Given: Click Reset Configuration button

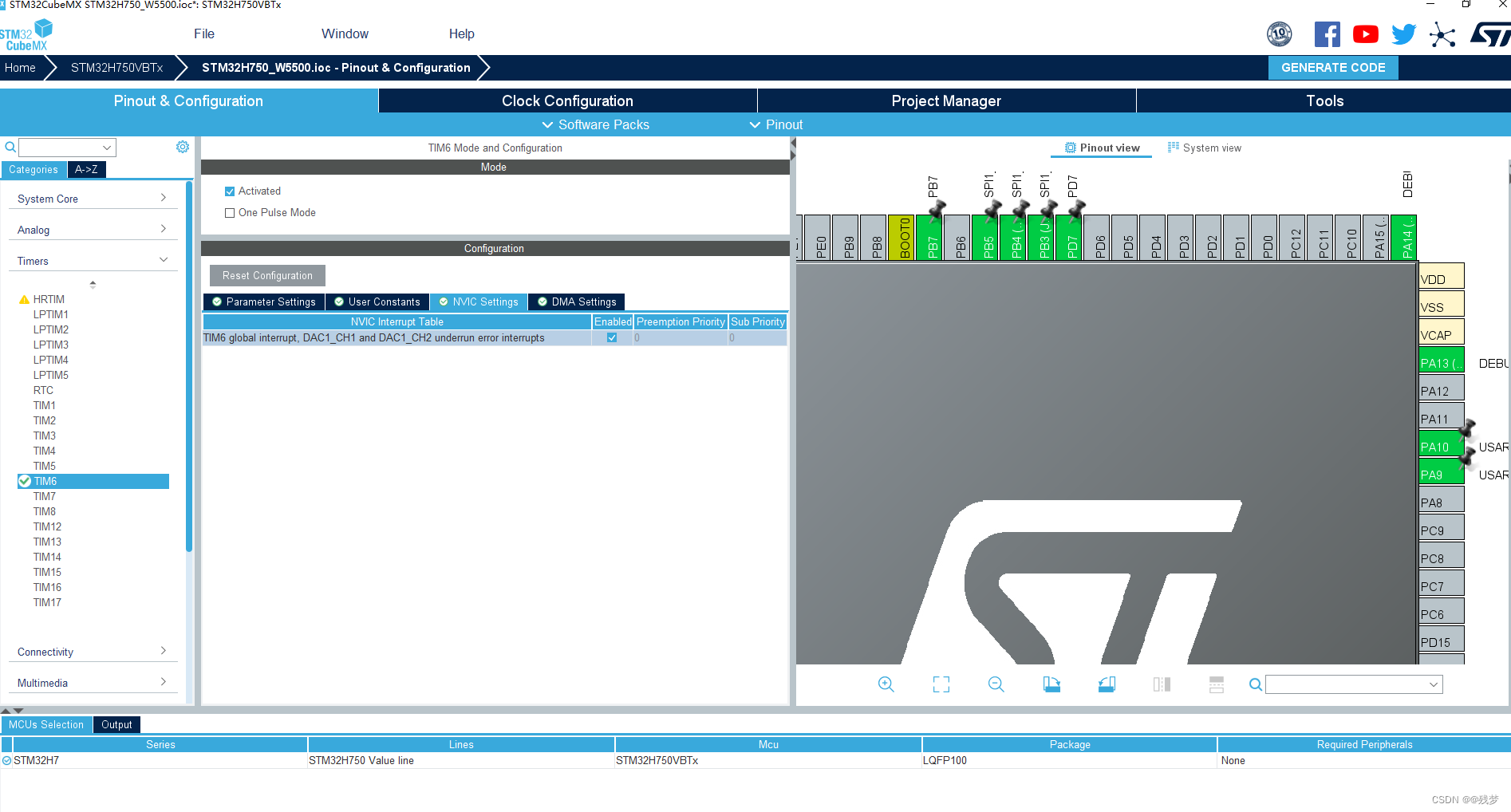Looking at the screenshot, I should (267, 275).
